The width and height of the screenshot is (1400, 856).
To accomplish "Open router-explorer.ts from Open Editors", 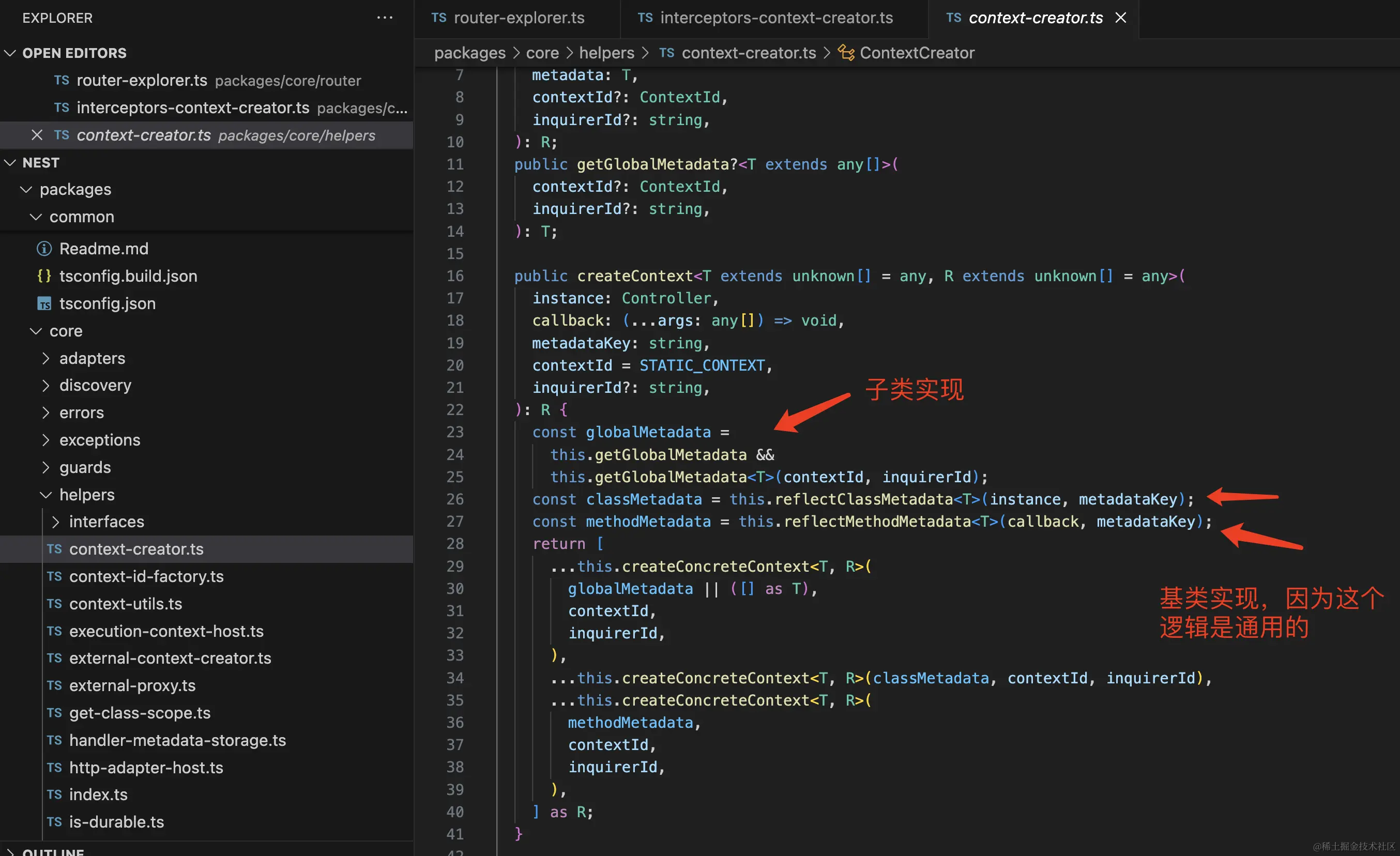I will [207, 81].
